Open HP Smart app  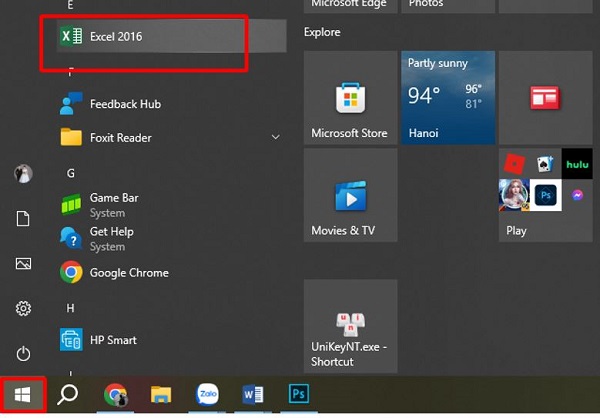[x=171, y=340]
